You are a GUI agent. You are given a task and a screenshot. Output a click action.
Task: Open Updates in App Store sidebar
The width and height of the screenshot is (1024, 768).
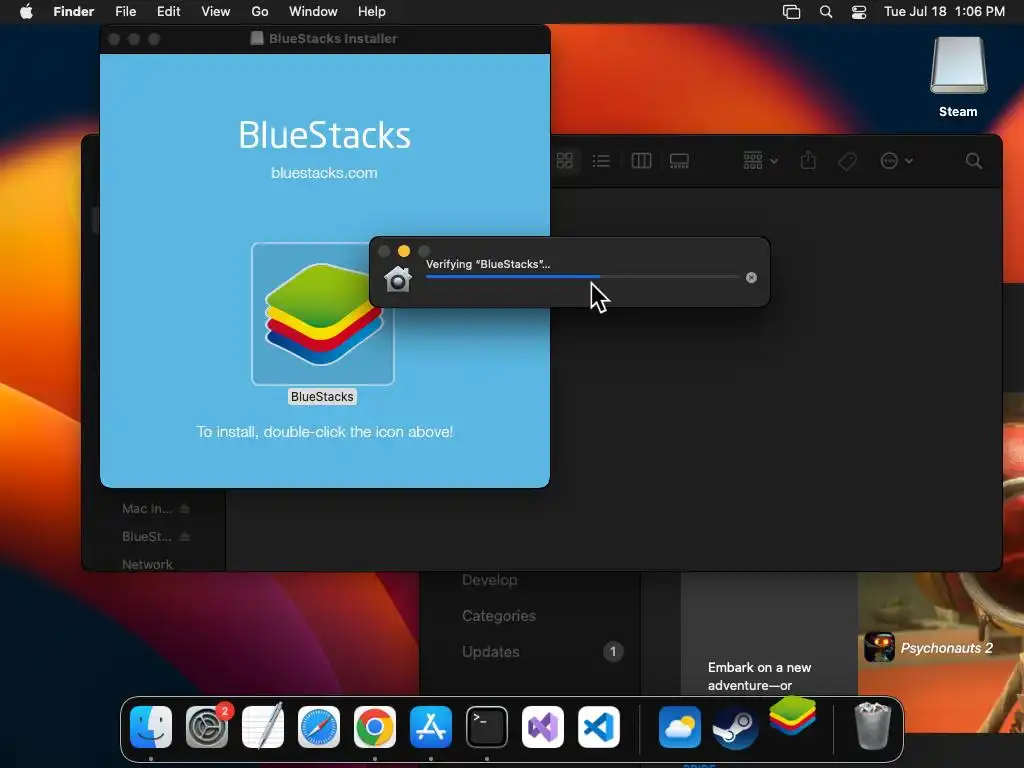click(490, 652)
